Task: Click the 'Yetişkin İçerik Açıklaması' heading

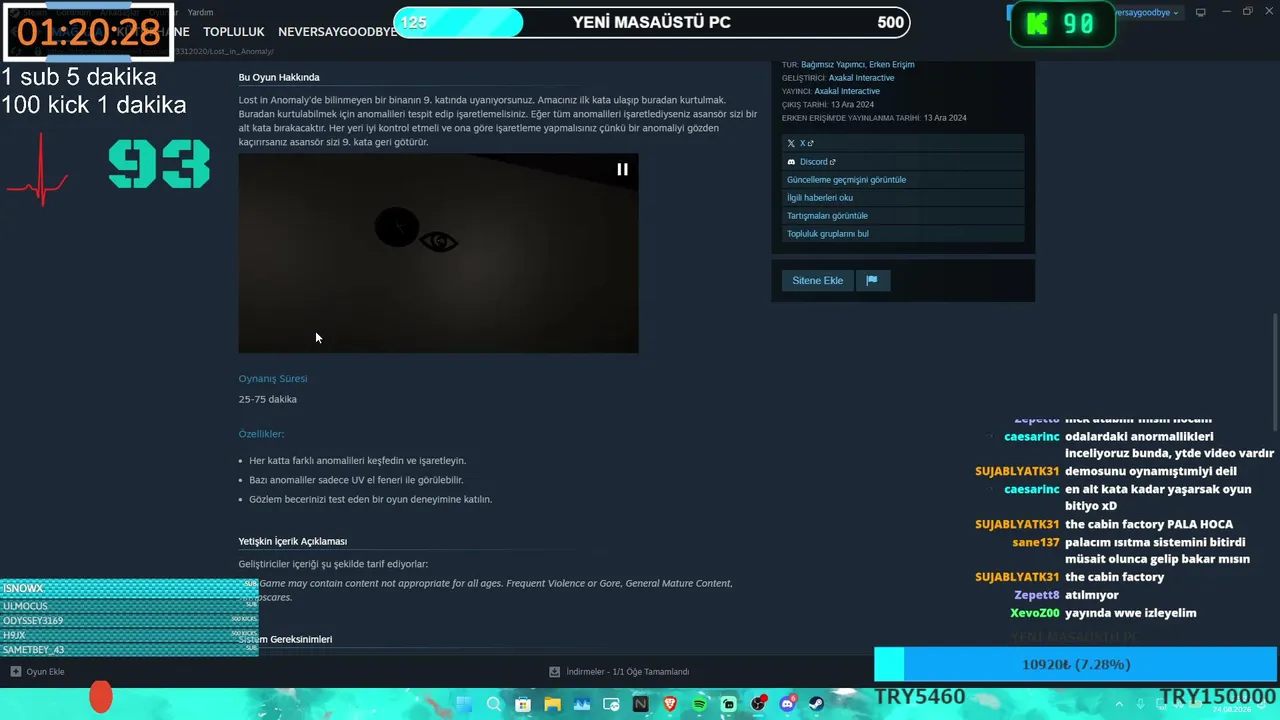Action: tap(292, 542)
